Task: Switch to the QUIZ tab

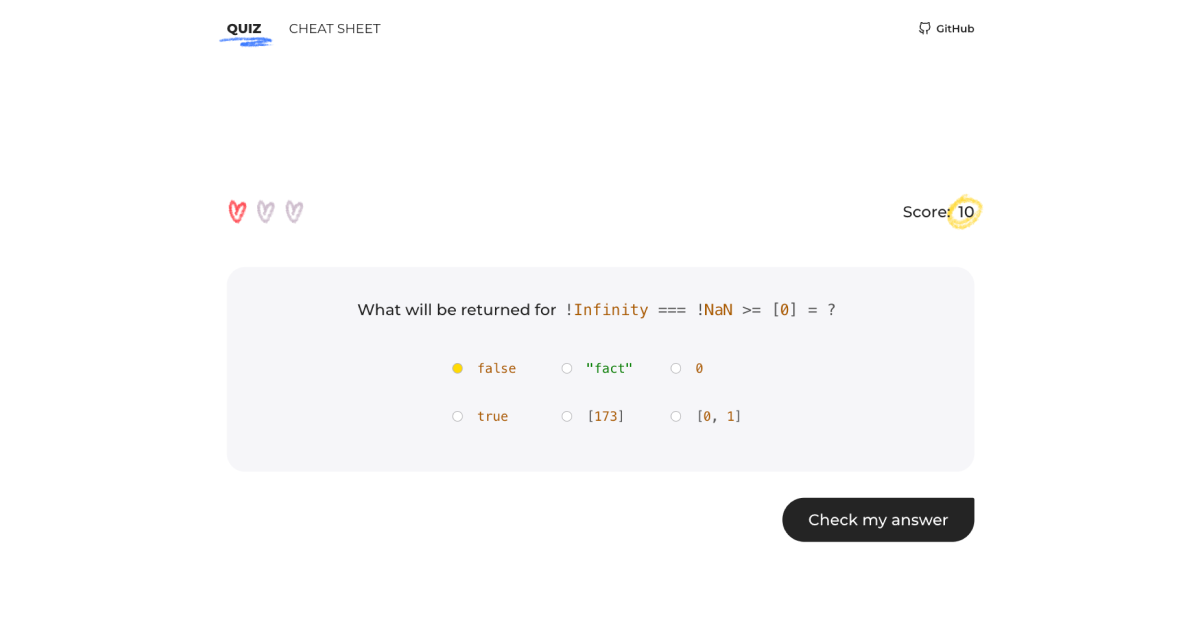Action: pyautogui.click(x=244, y=28)
